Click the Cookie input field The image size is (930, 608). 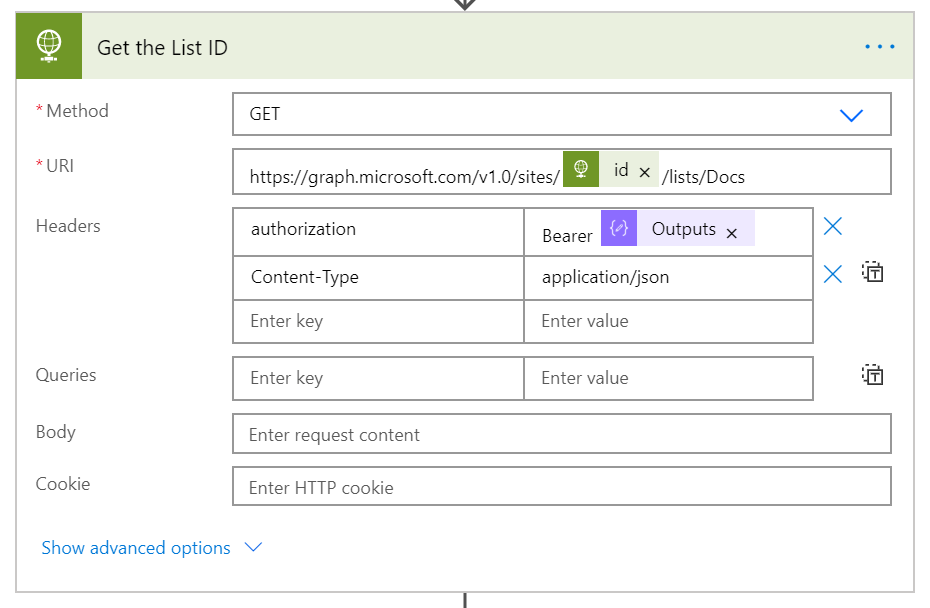(562, 486)
